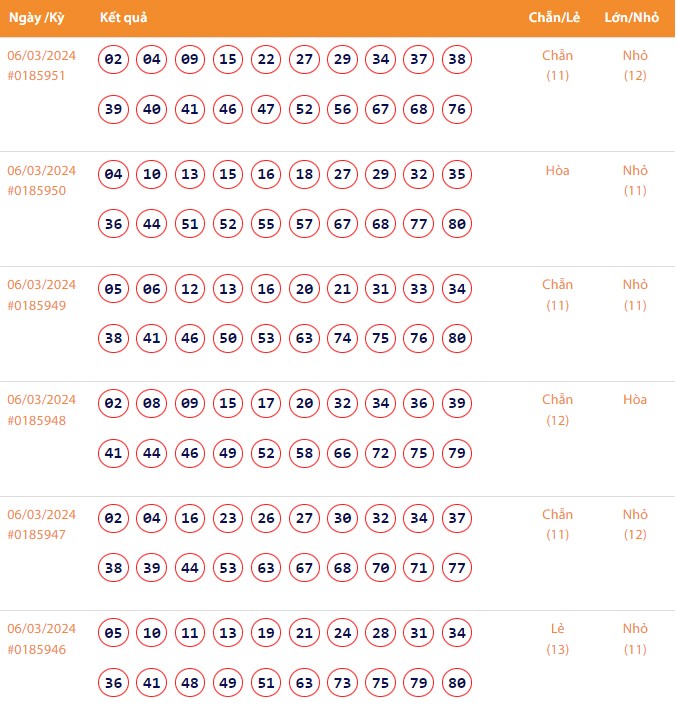The width and height of the screenshot is (677, 717).
Task: Click ball 76 in draw #0185951
Action: pyautogui.click(x=457, y=109)
